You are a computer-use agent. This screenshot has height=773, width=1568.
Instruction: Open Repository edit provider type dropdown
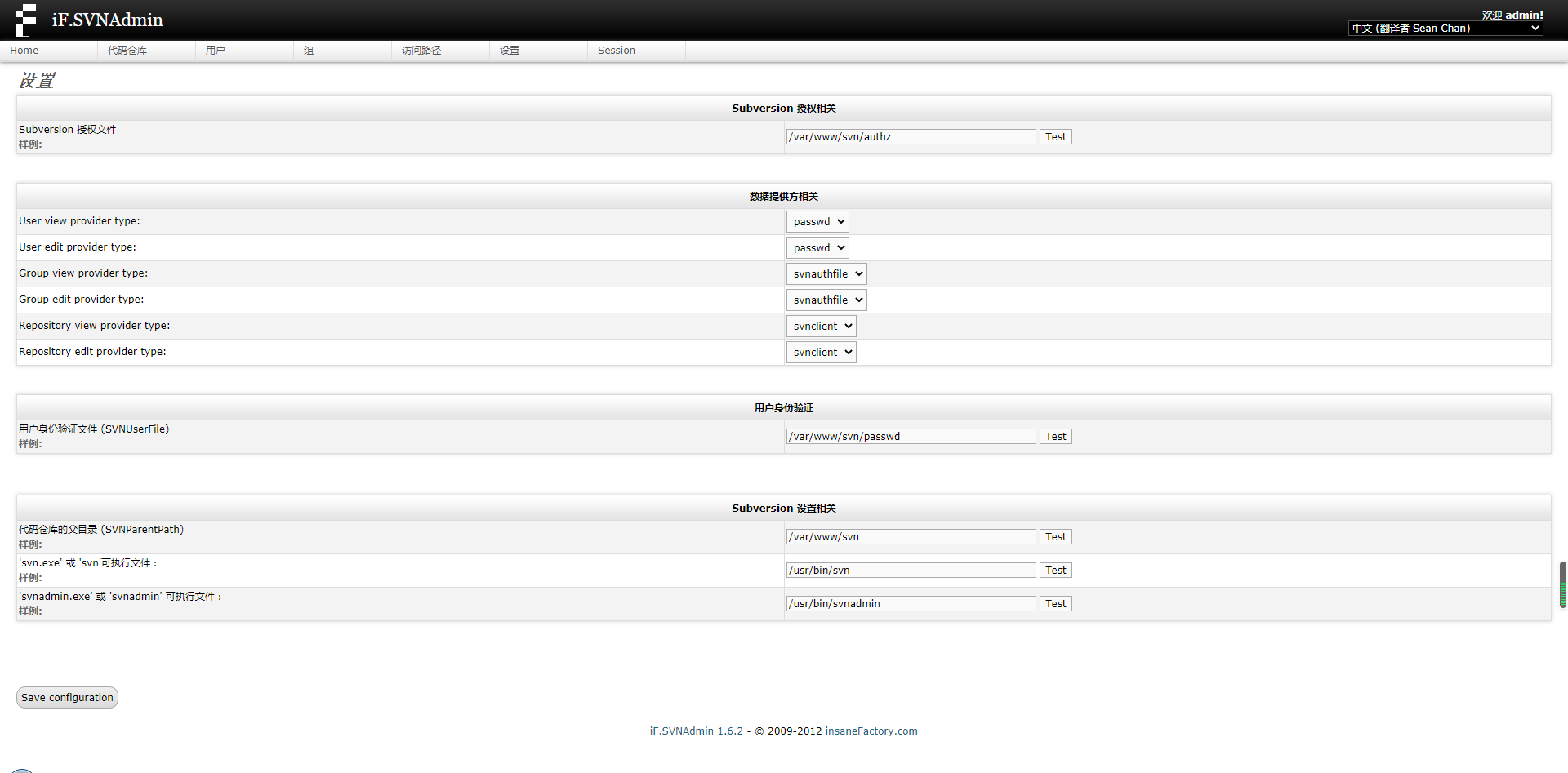click(822, 353)
